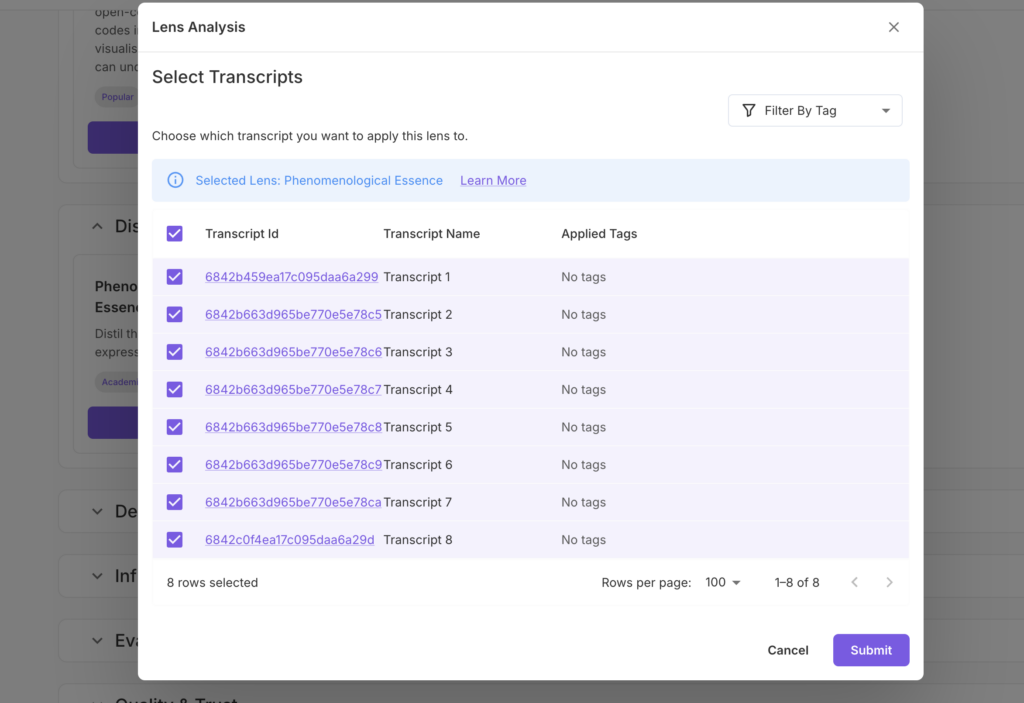Open the Rows per page dropdown

722,582
